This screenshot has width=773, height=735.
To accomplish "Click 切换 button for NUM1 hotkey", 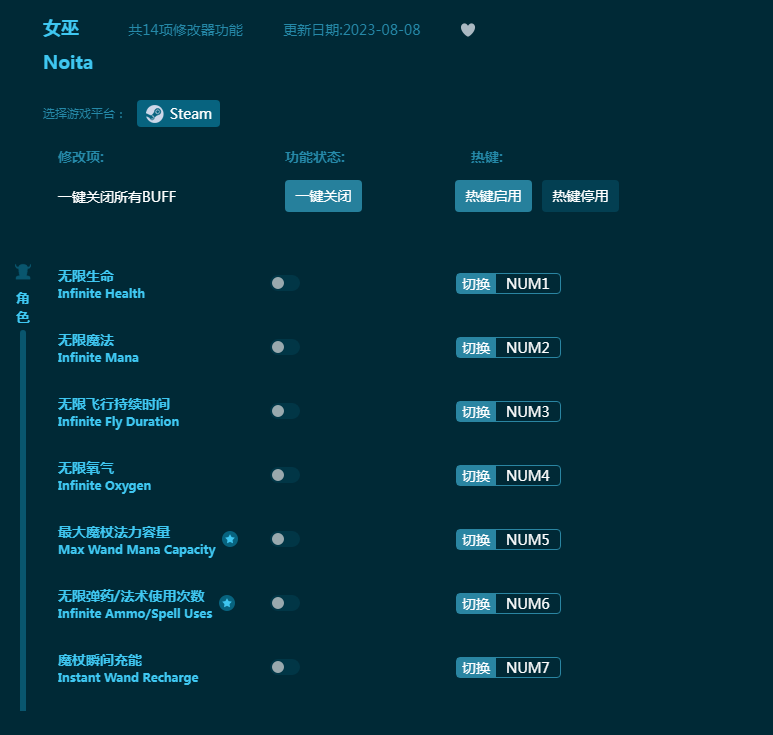I will click(x=476, y=284).
